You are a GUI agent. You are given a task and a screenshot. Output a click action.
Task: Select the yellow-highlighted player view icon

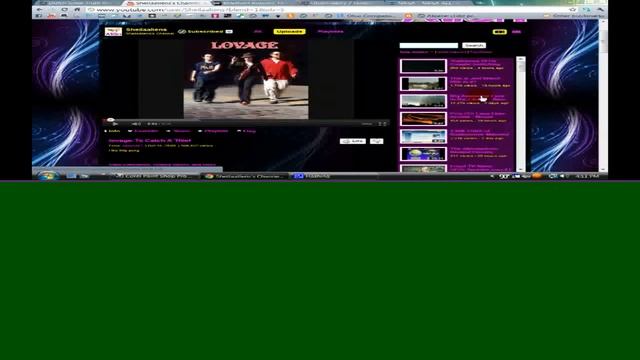pos(500,32)
